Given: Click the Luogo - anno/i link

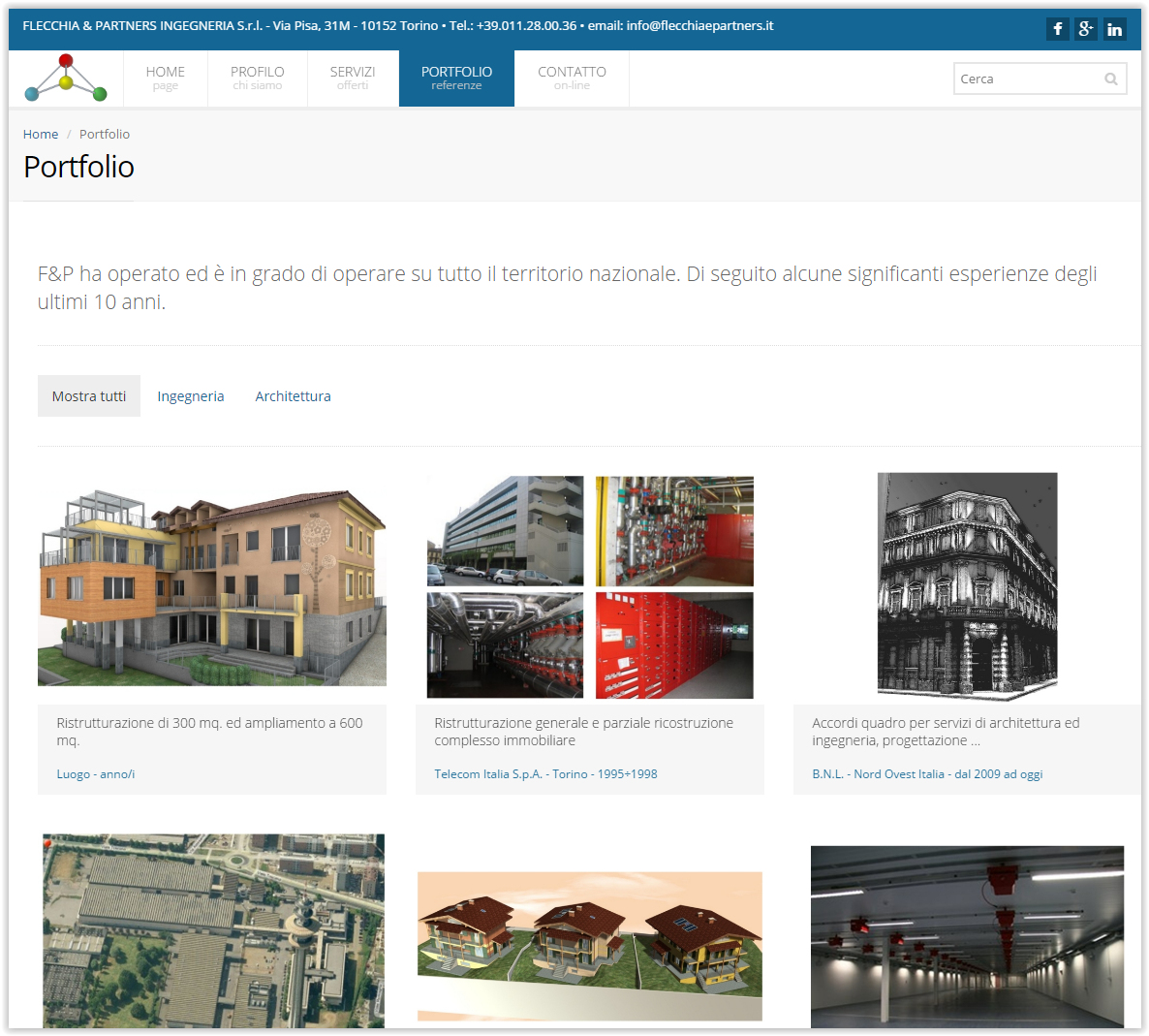Looking at the screenshot, I should tap(95, 774).
